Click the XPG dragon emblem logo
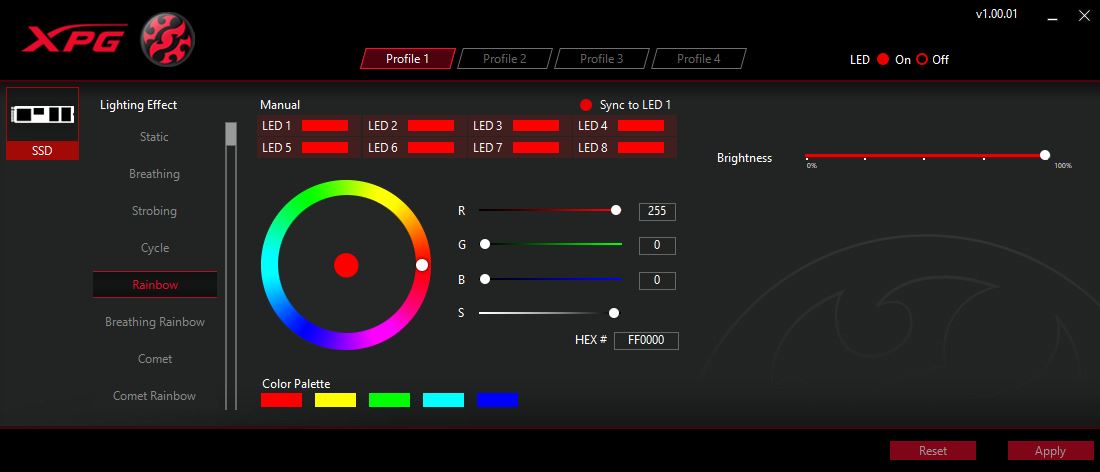The image size is (1100, 472). coord(167,39)
